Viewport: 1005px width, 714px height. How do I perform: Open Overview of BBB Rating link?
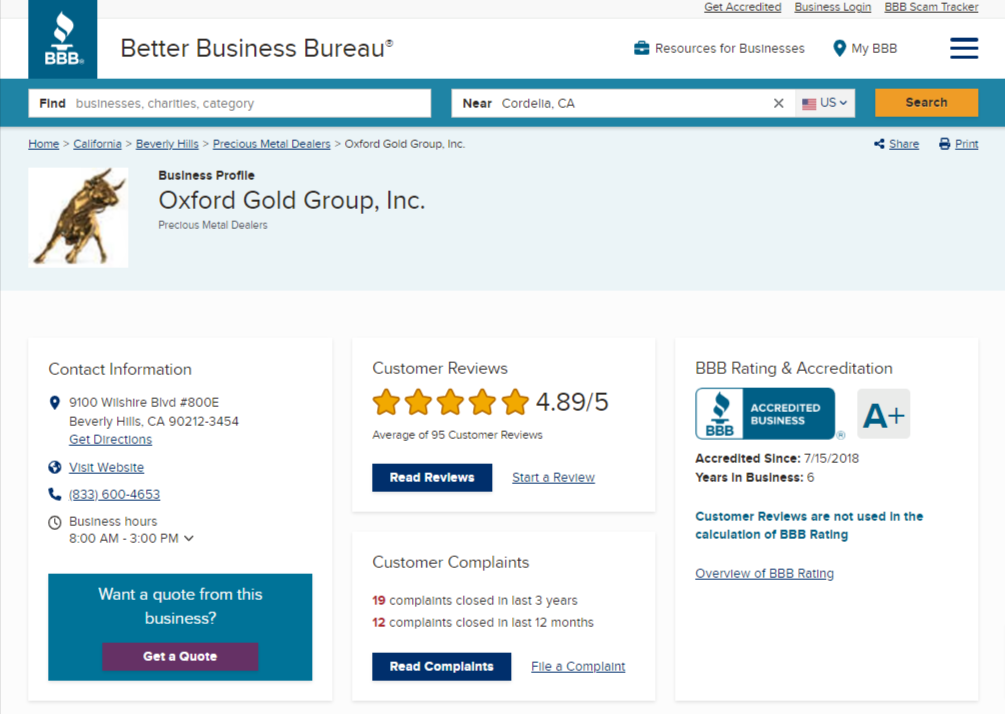[765, 574]
